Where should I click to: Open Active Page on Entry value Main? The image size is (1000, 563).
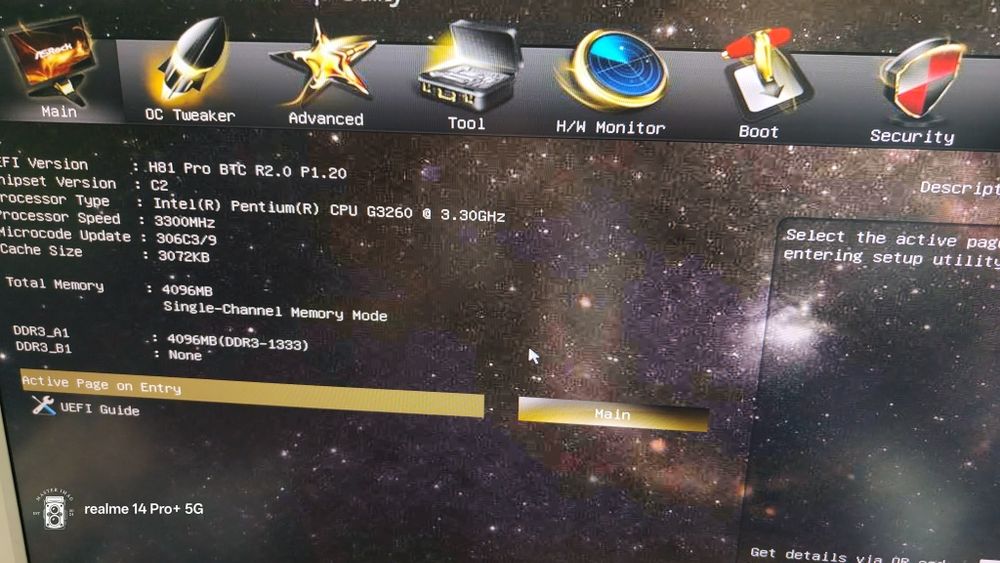[x=613, y=414]
